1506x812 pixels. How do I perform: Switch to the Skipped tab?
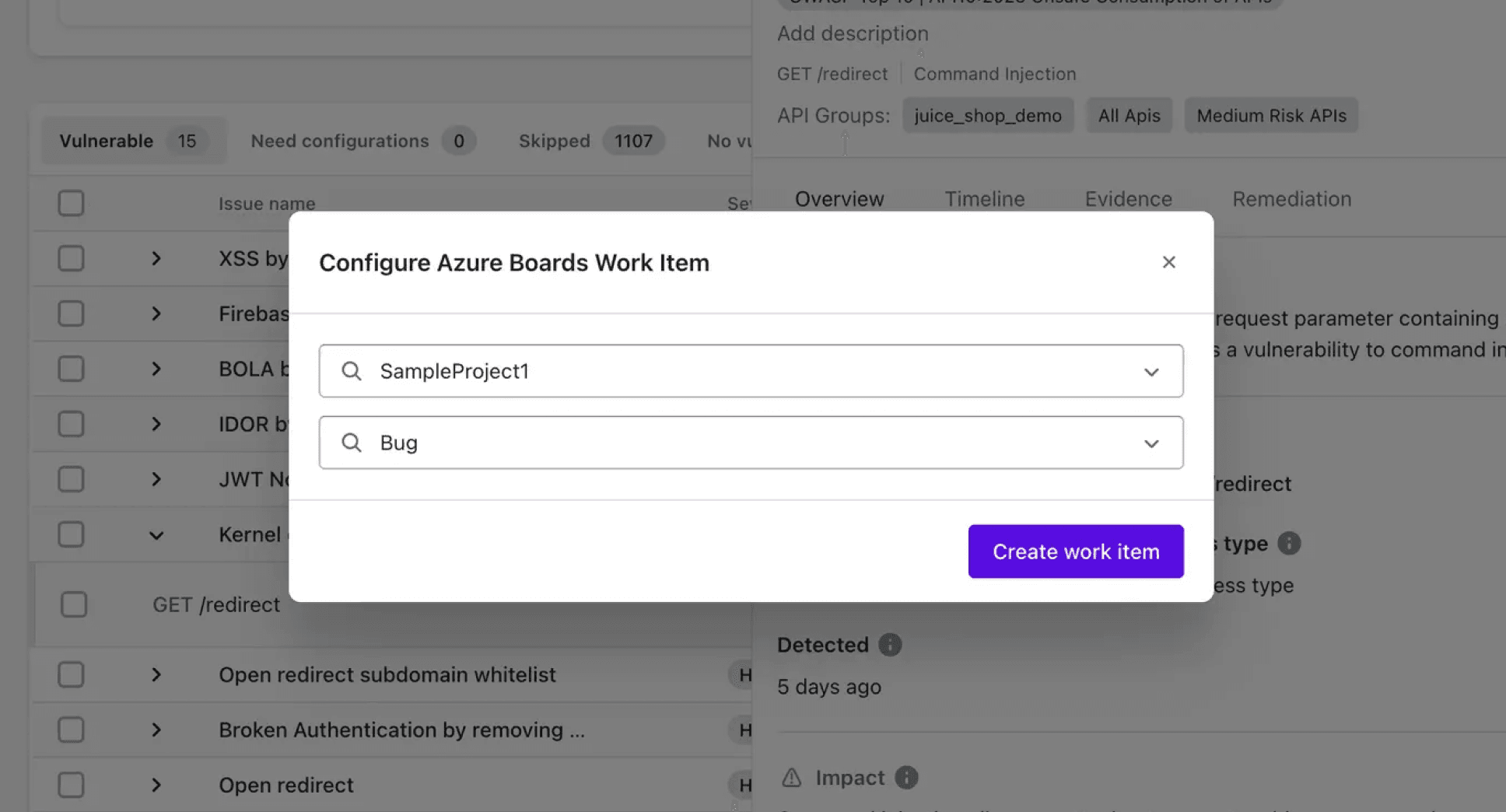click(590, 141)
